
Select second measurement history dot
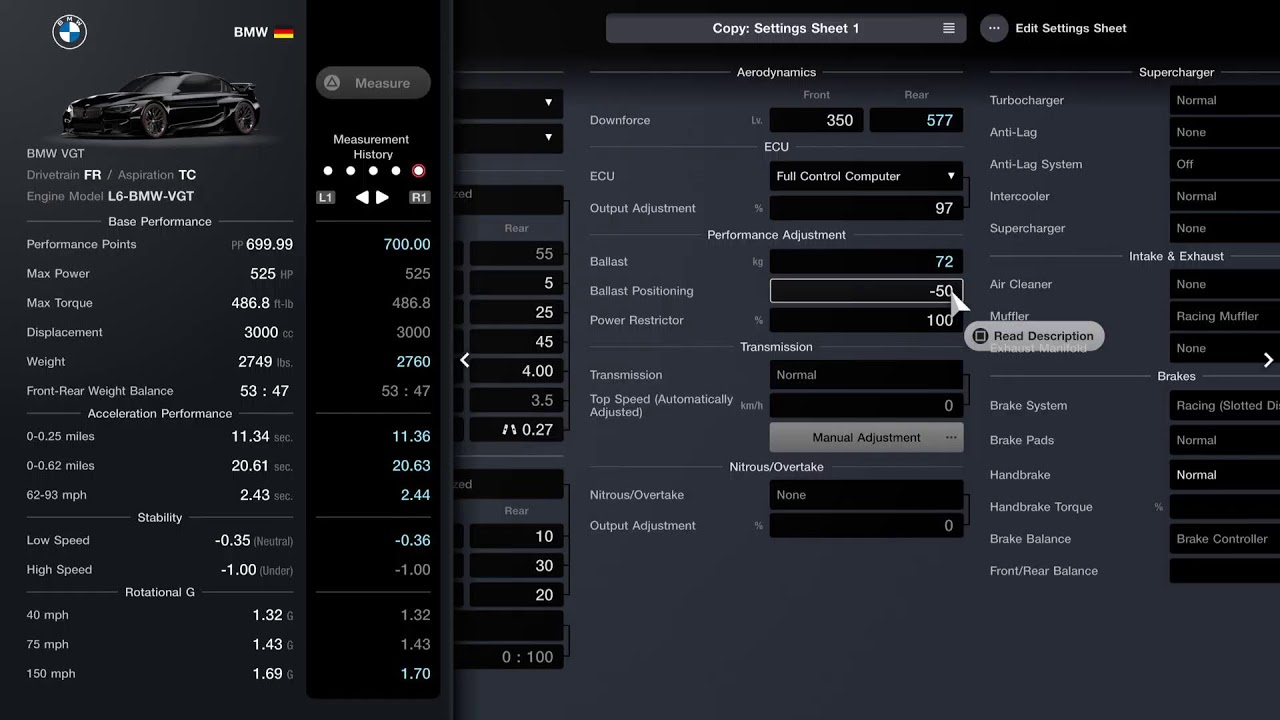[x=351, y=171]
